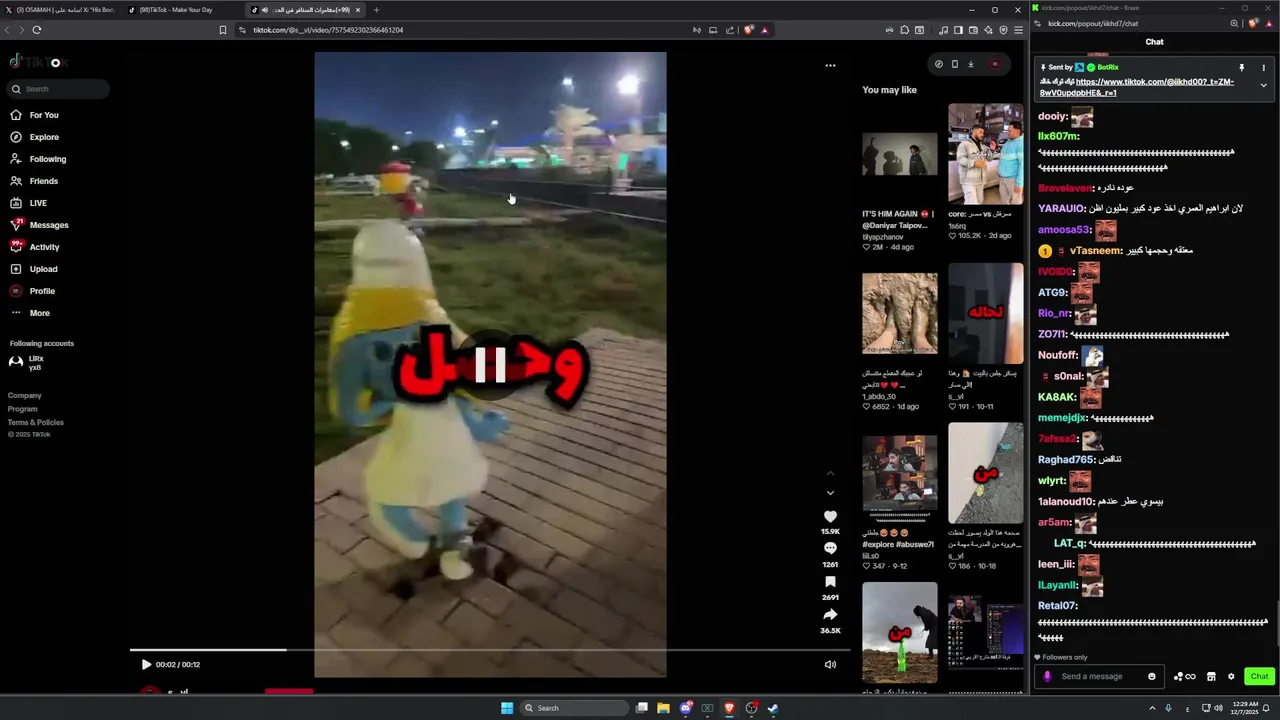Open Upload in the TikTok sidebar
Screen dimensions: 1280x720
coord(43,269)
